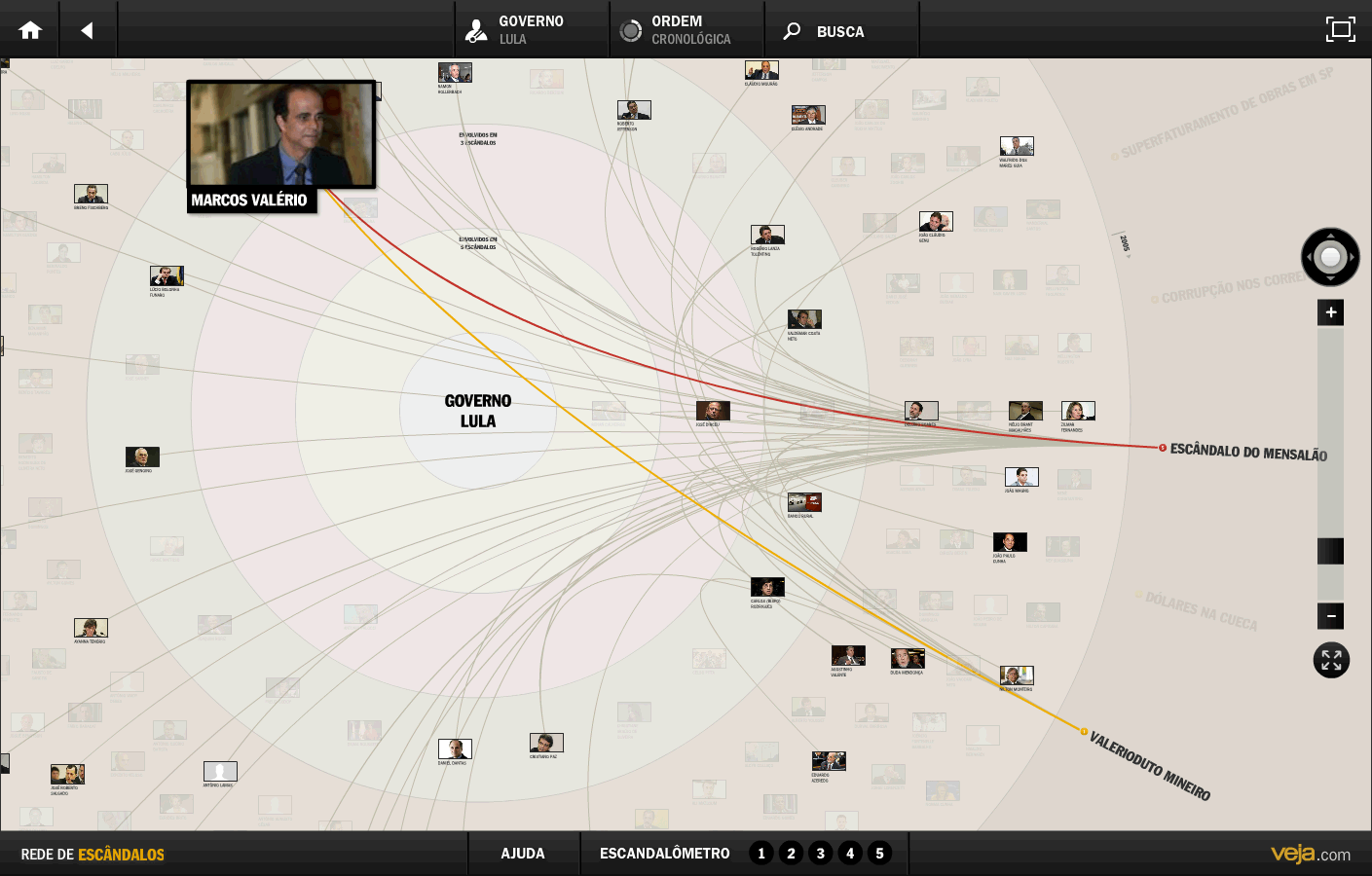The image size is (1372, 876).
Task: Open the Busca search
Action: click(x=841, y=30)
